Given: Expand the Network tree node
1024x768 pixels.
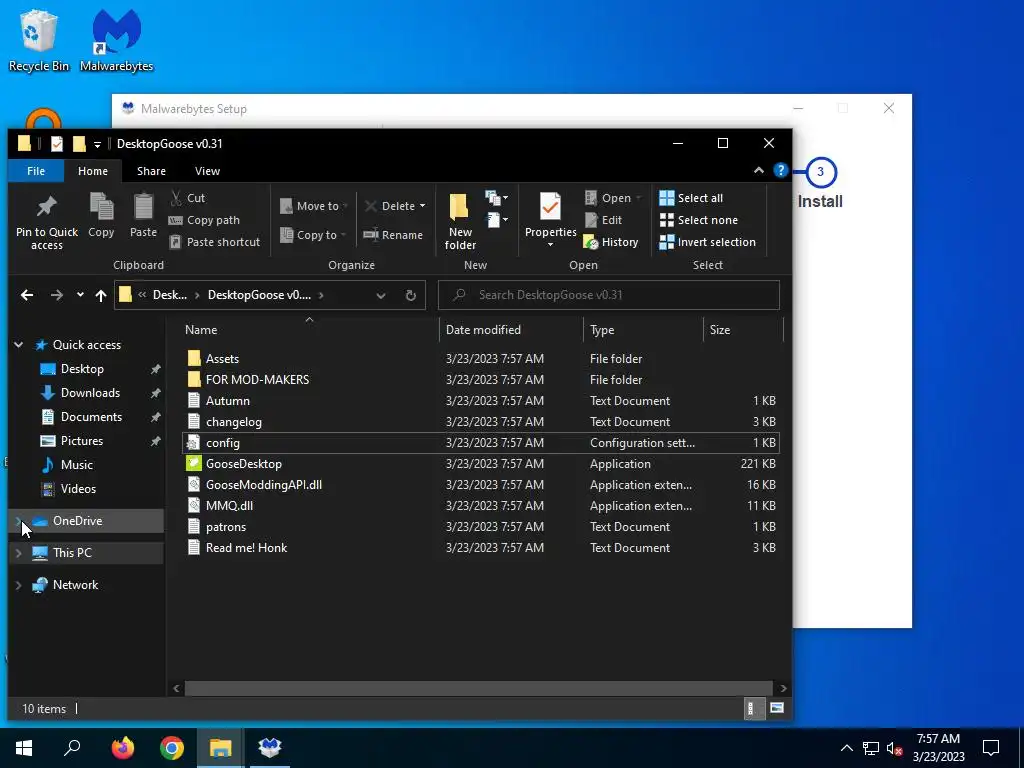Looking at the screenshot, I should point(18,584).
